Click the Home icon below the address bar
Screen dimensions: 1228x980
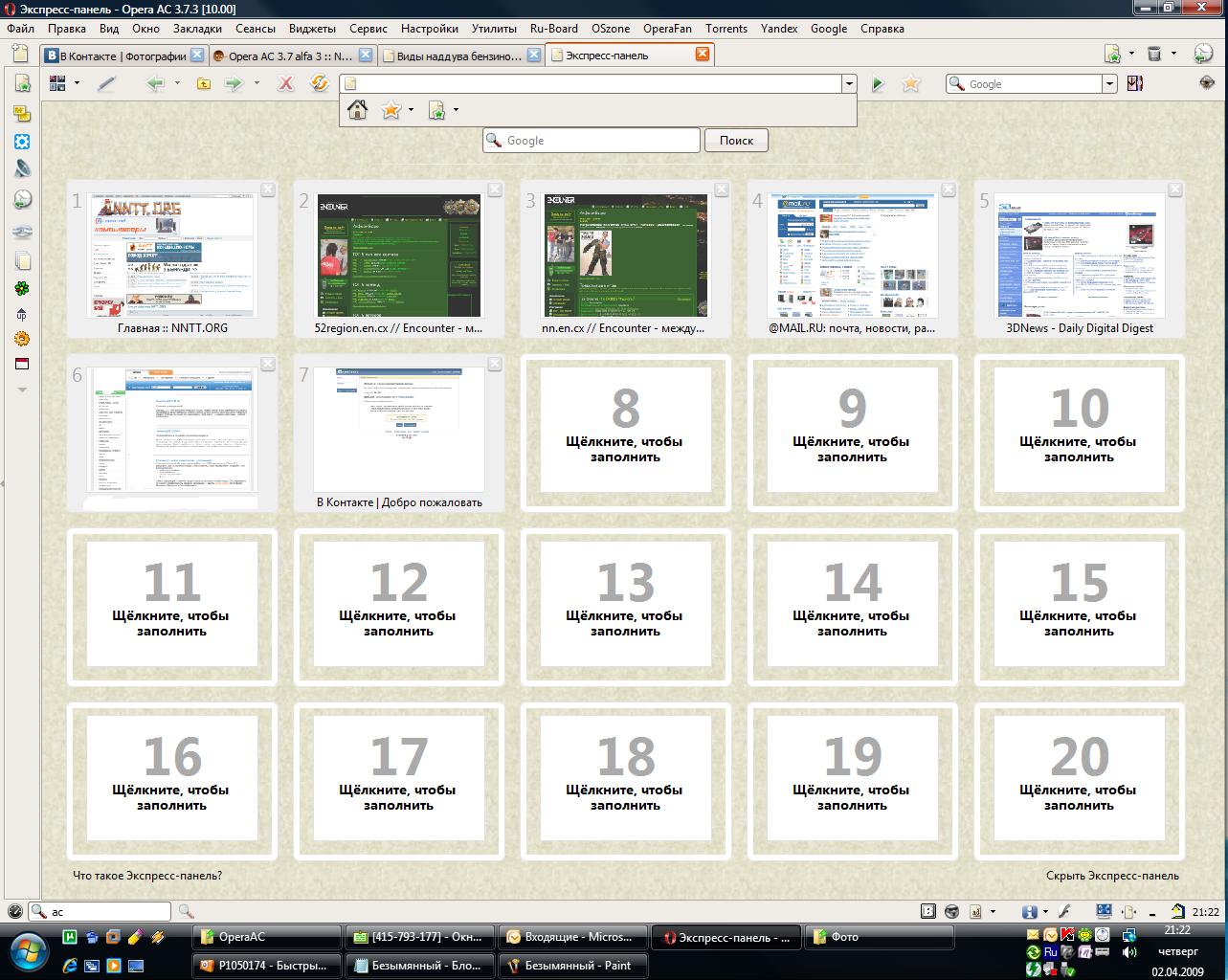358,110
